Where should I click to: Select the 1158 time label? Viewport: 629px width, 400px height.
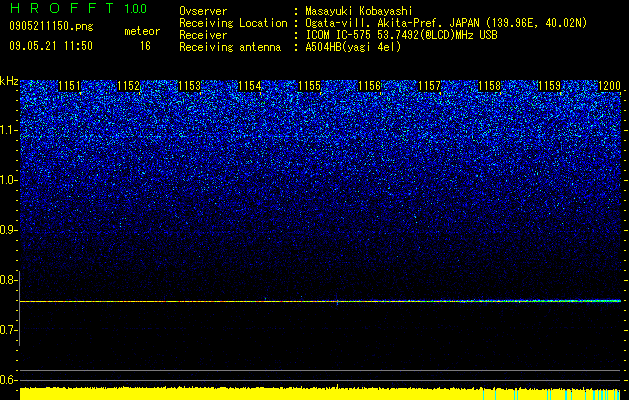490,86
